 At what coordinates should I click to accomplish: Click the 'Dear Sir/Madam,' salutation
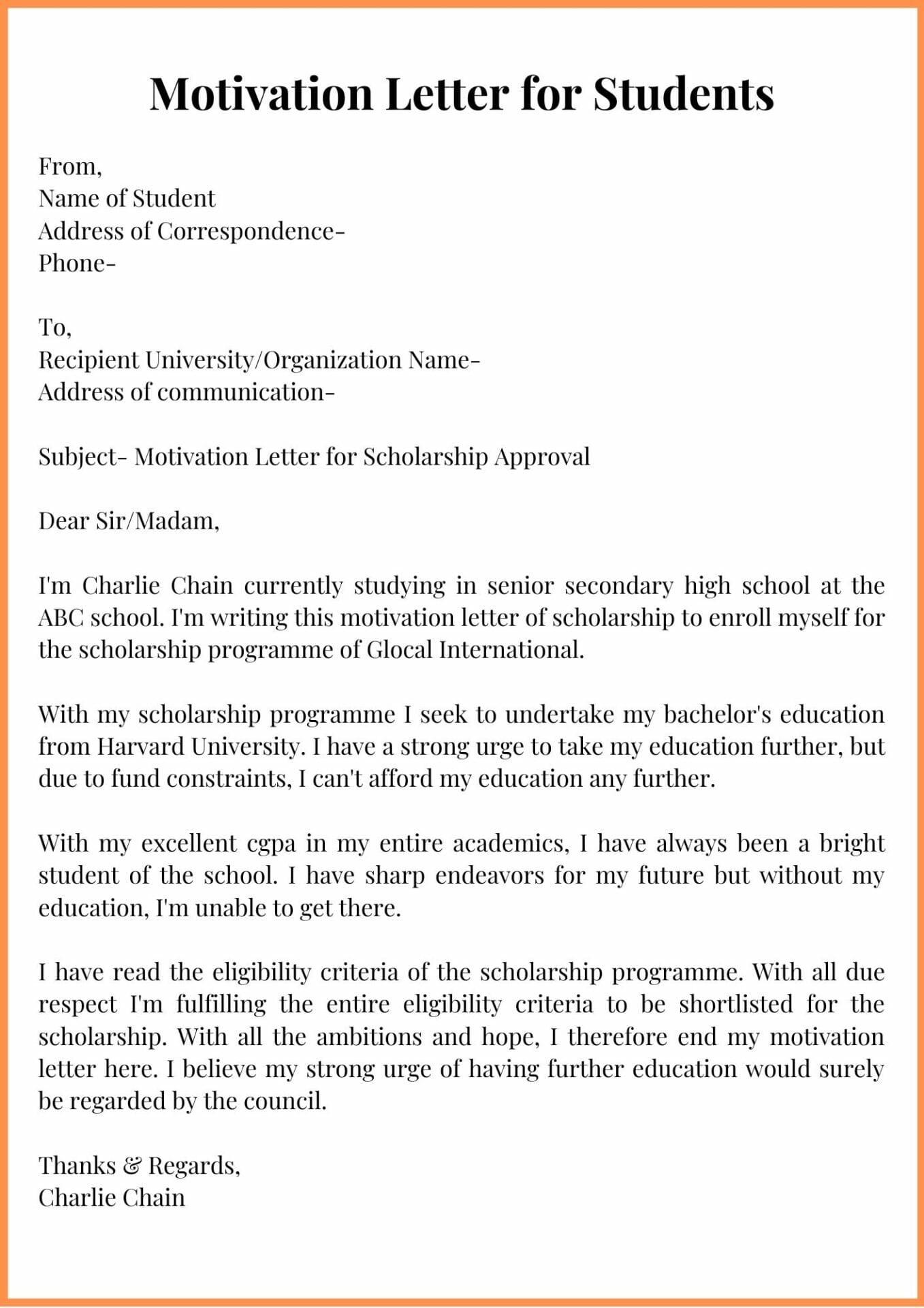click(129, 521)
